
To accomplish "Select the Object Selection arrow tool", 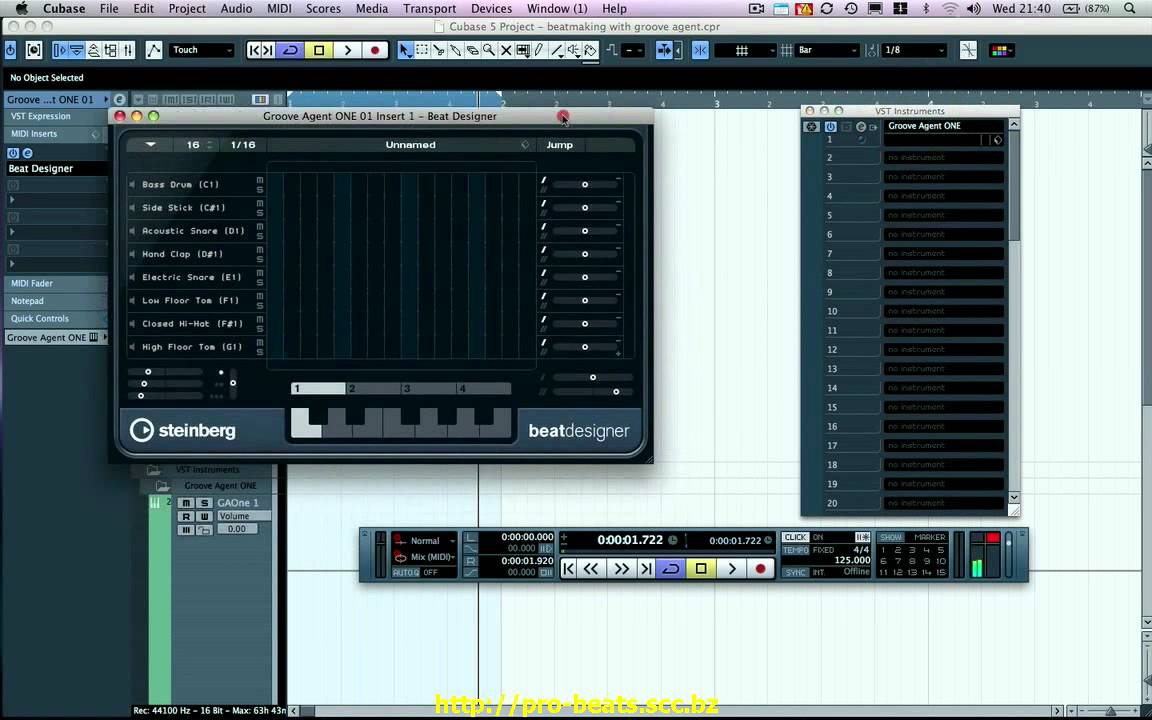I will click(405, 50).
